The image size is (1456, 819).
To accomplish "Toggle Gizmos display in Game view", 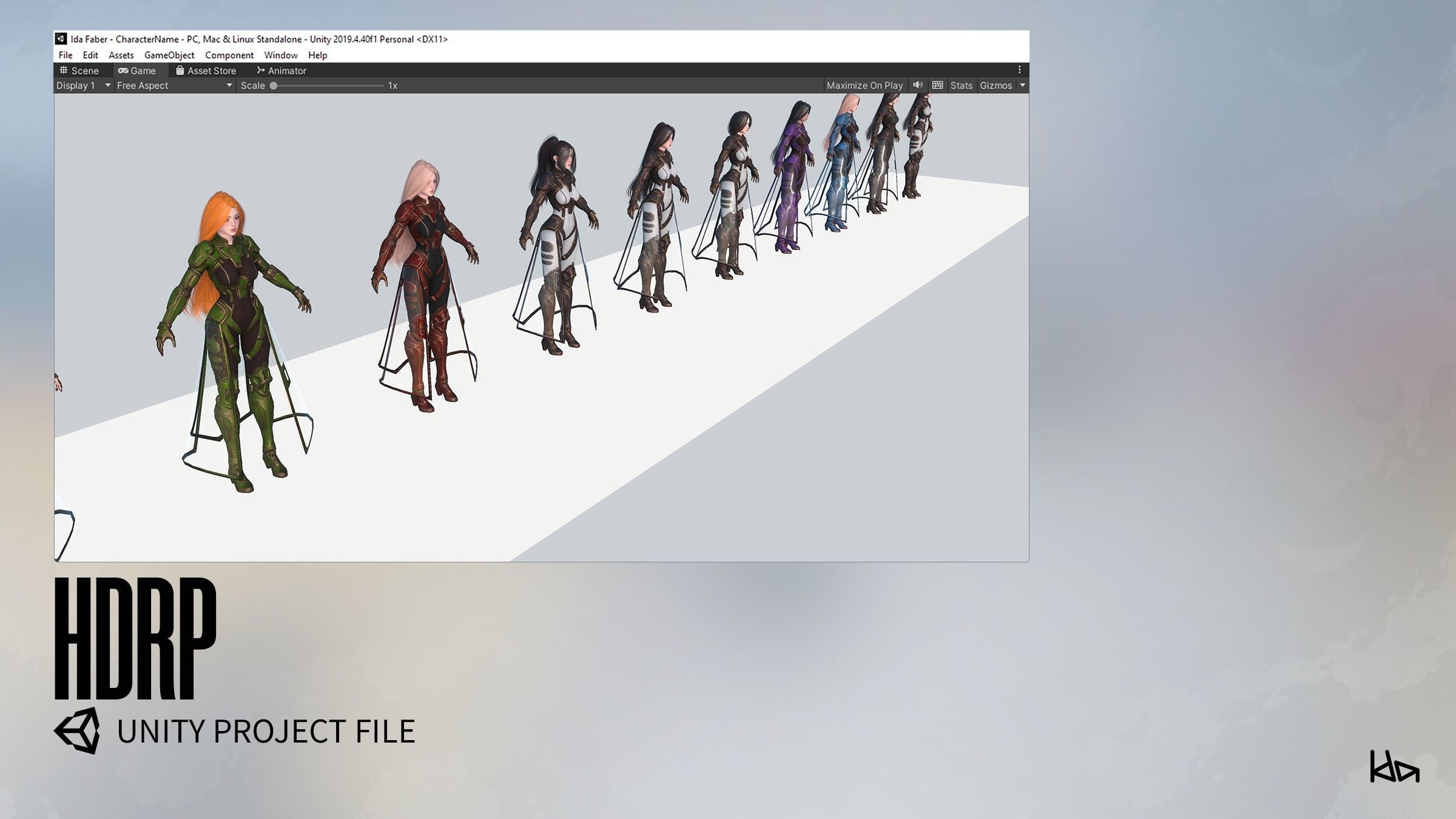I will pyautogui.click(x=996, y=86).
